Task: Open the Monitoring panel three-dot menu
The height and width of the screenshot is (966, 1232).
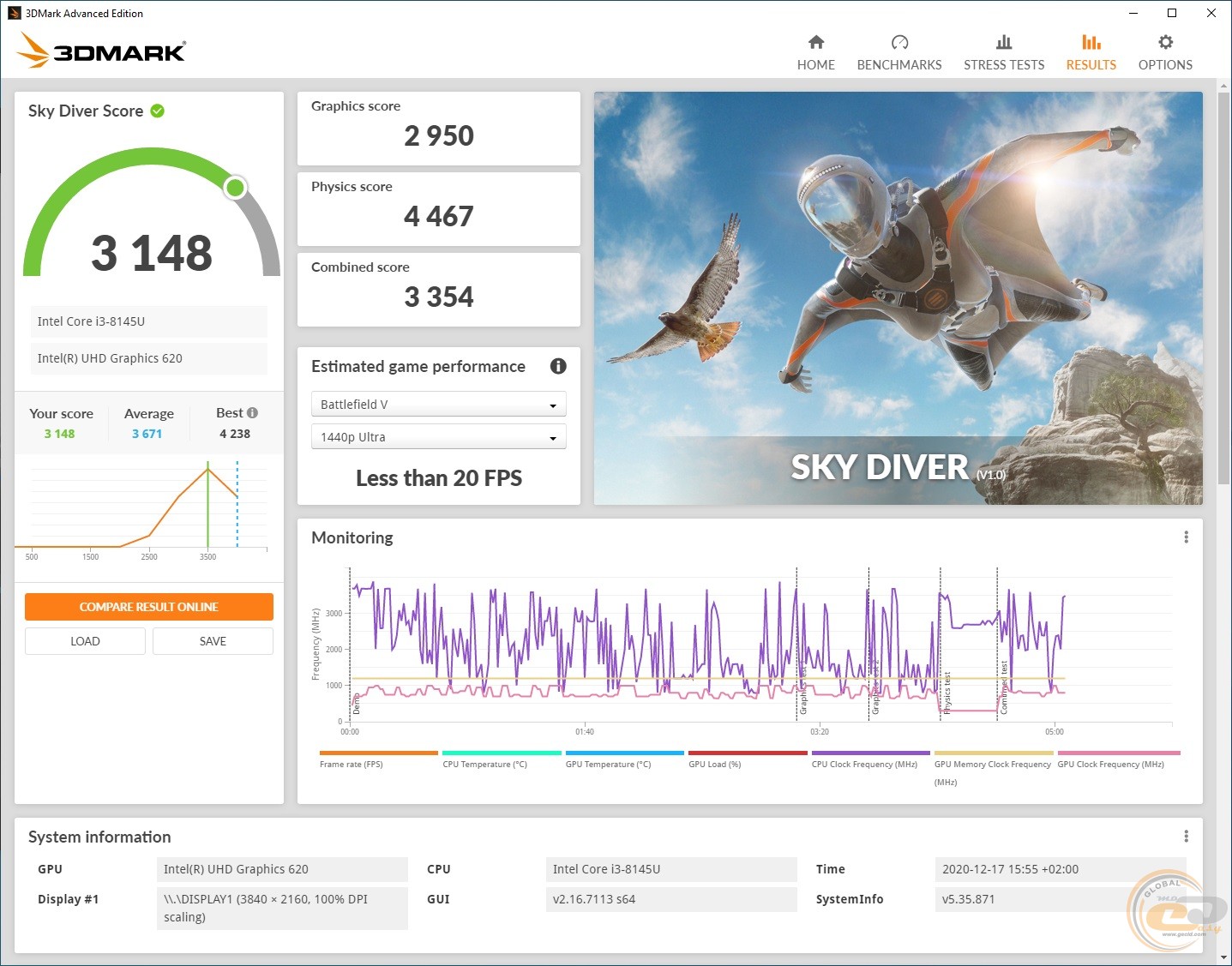Action: 1186,537
